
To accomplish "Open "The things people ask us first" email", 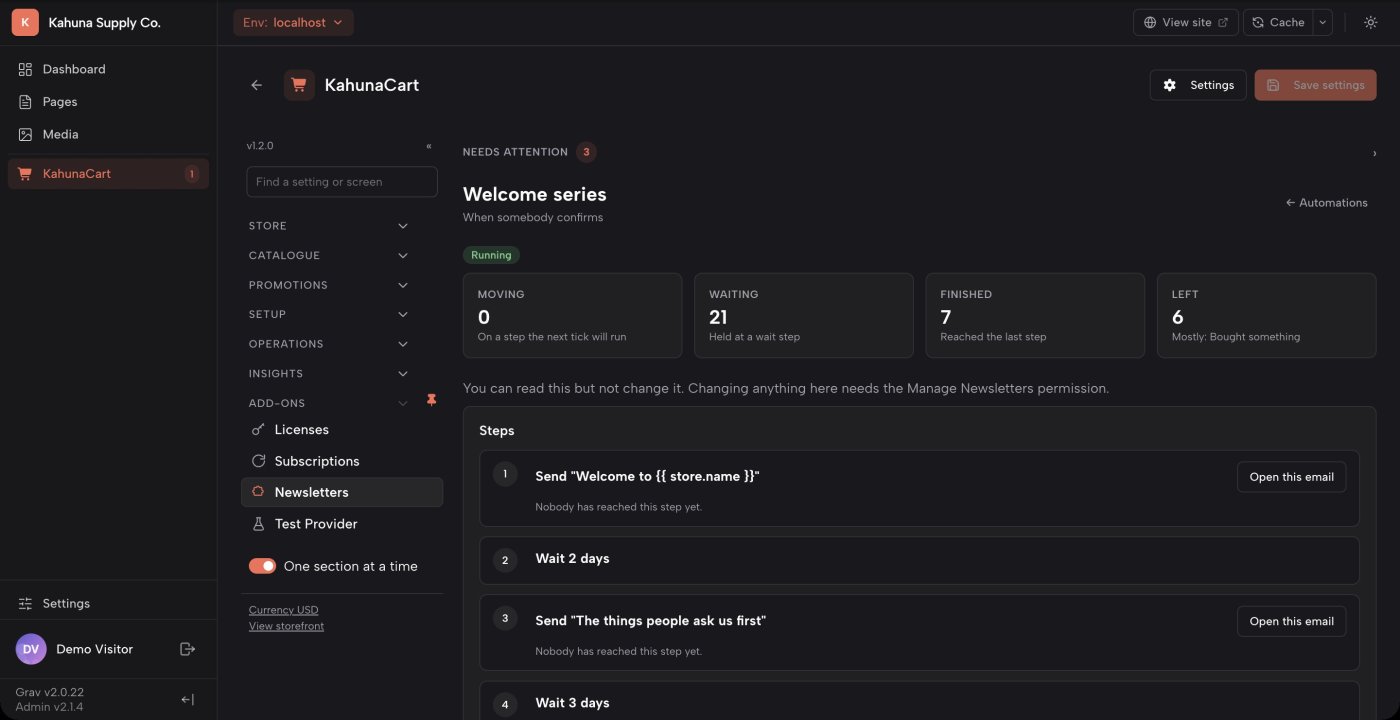I will point(1291,621).
